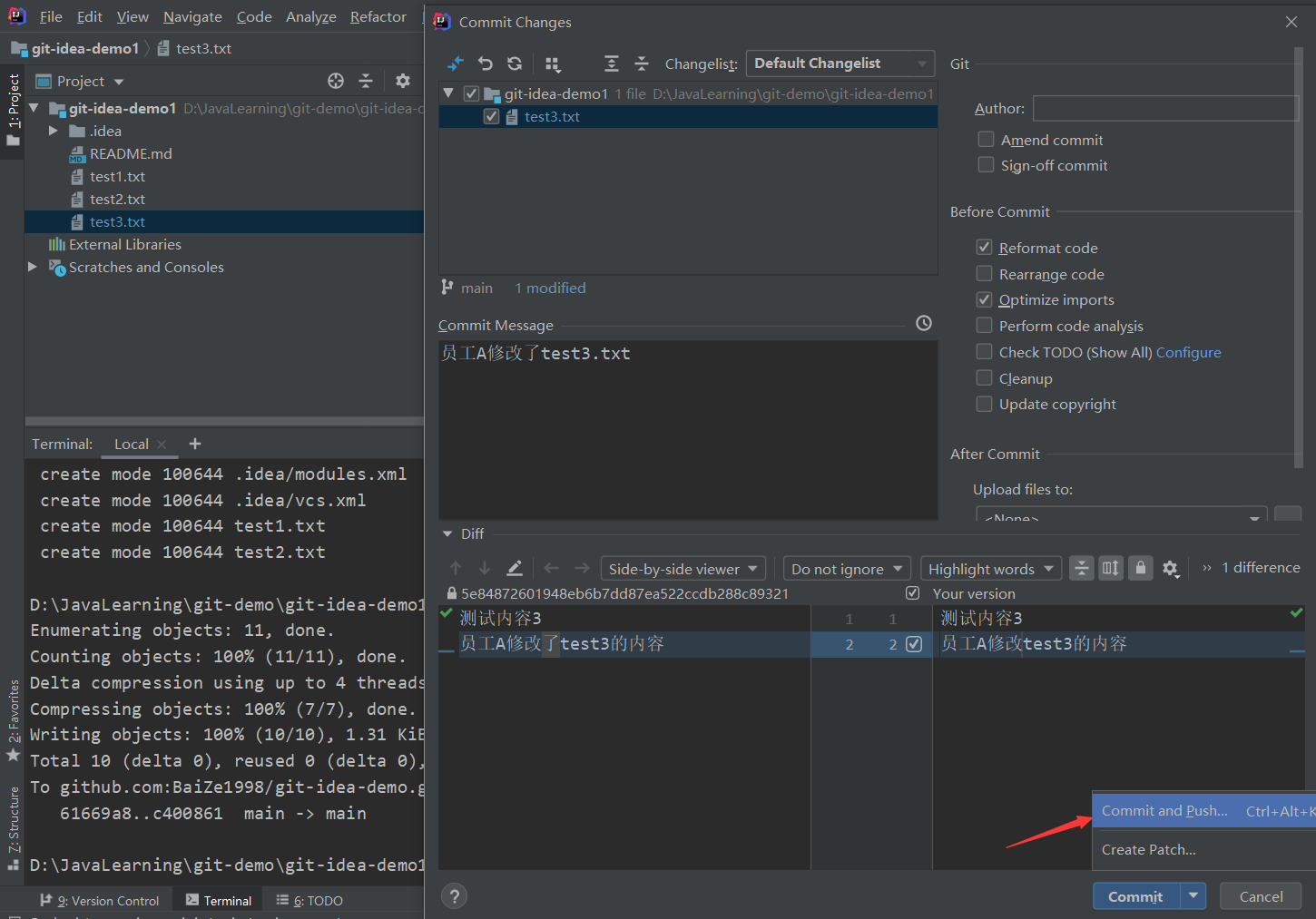Click Expand All icon in changes toolbar
This screenshot has width=1316, height=919.
[x=612, y=64]
